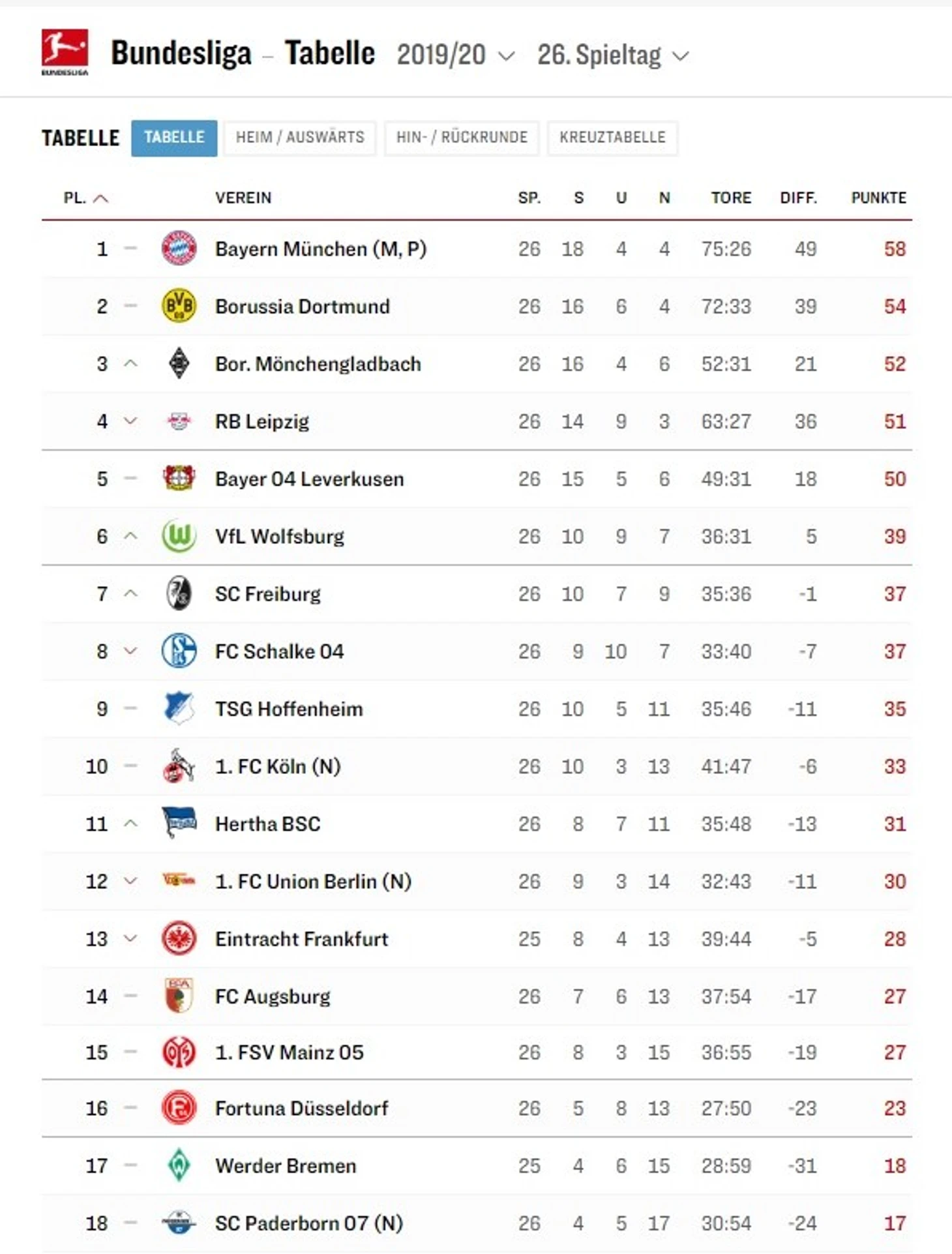Open the 2019/20 season dropdown

455,55
